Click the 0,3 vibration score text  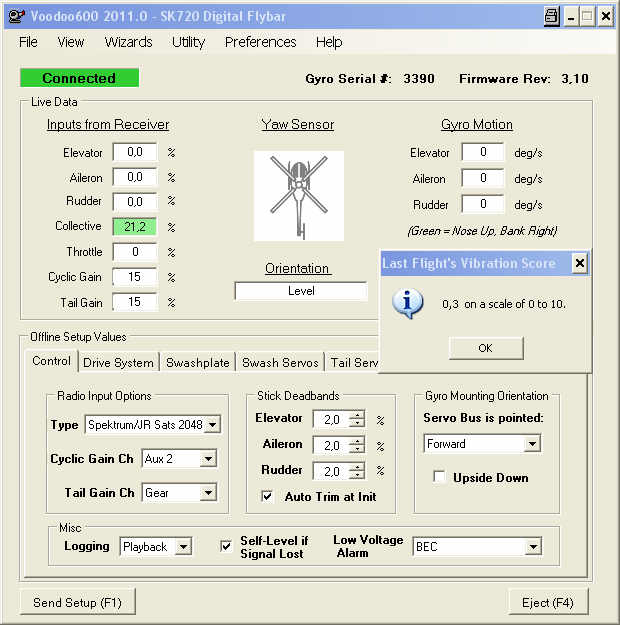[x=504, y=304]
